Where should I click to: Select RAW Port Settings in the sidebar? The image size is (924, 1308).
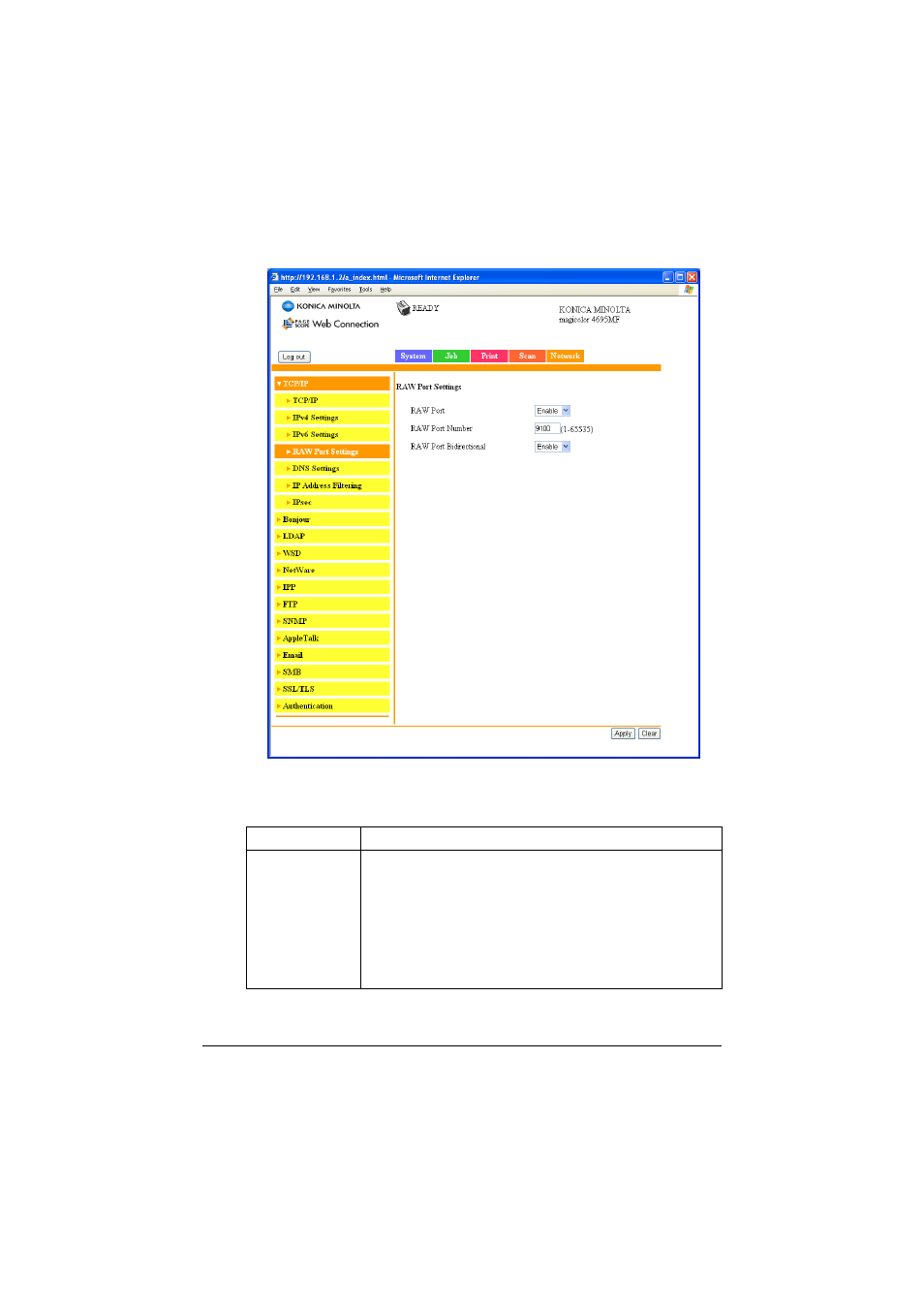pos(332,452)
